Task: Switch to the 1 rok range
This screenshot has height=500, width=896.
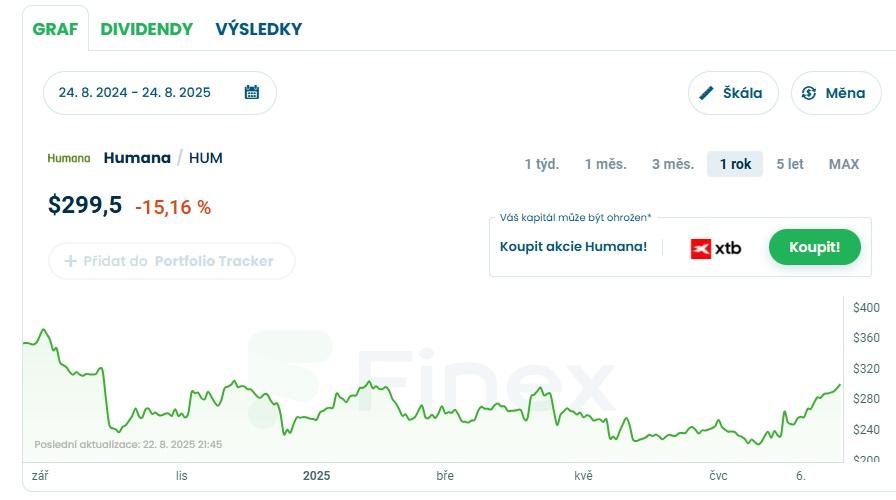Action: (735, 164)
